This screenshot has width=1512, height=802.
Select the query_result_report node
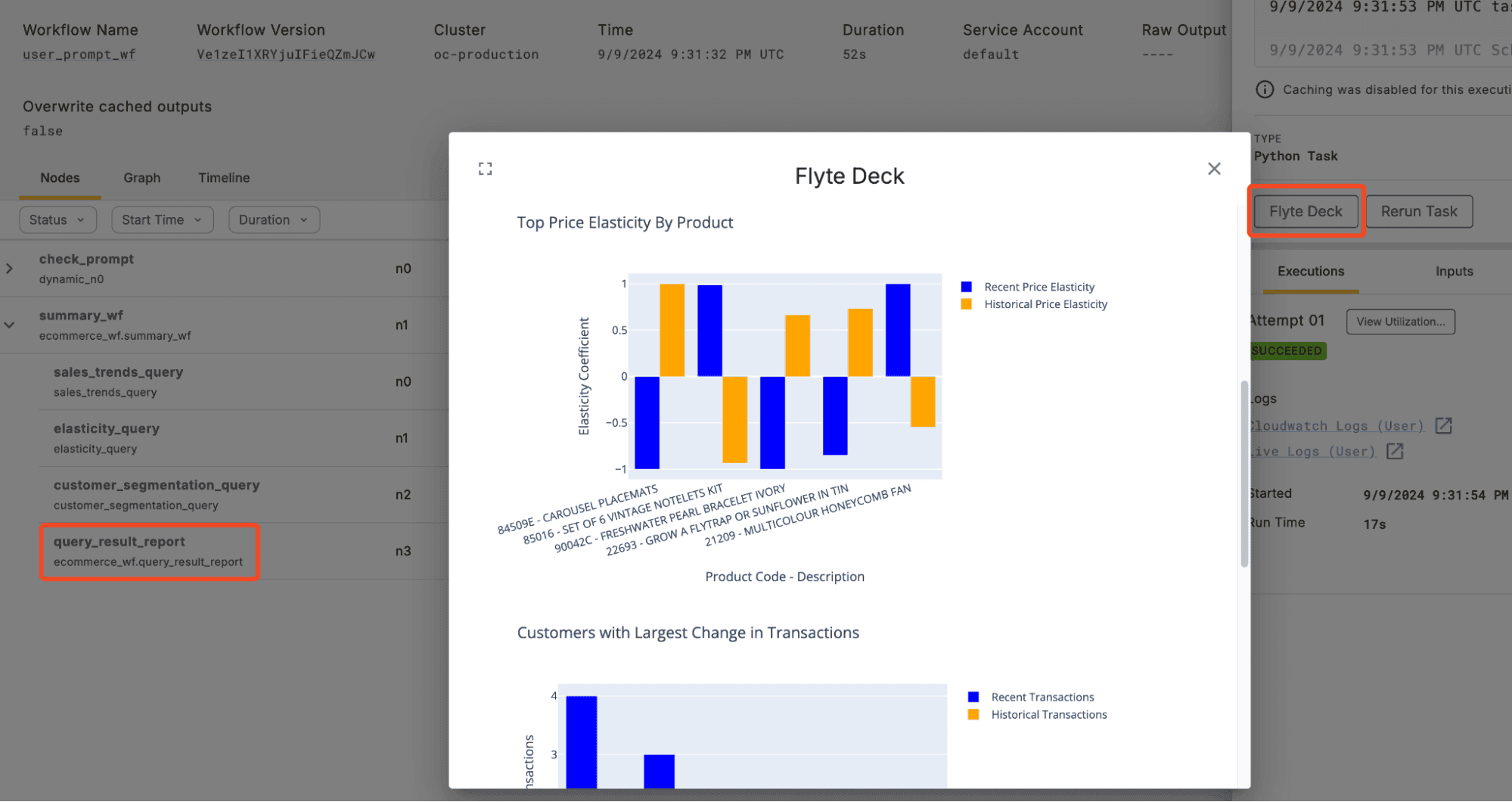pyautogui.click(x=149, y=552)
